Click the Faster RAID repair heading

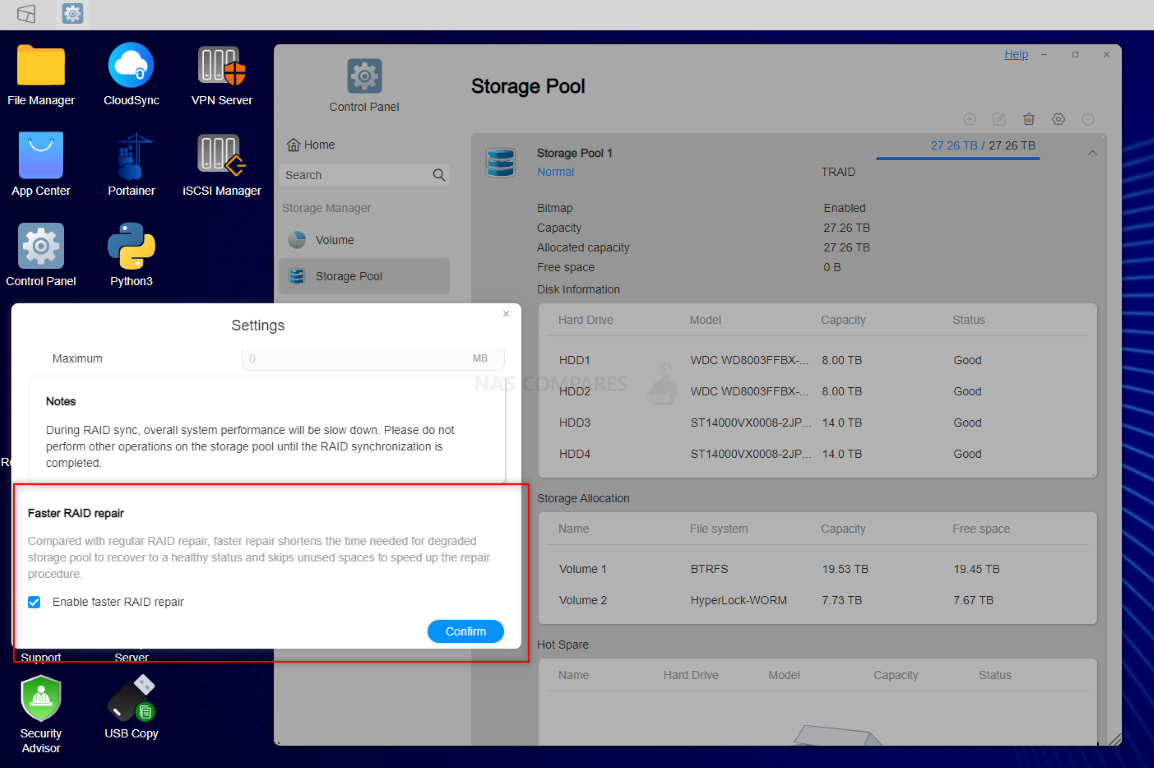(76, 513)
